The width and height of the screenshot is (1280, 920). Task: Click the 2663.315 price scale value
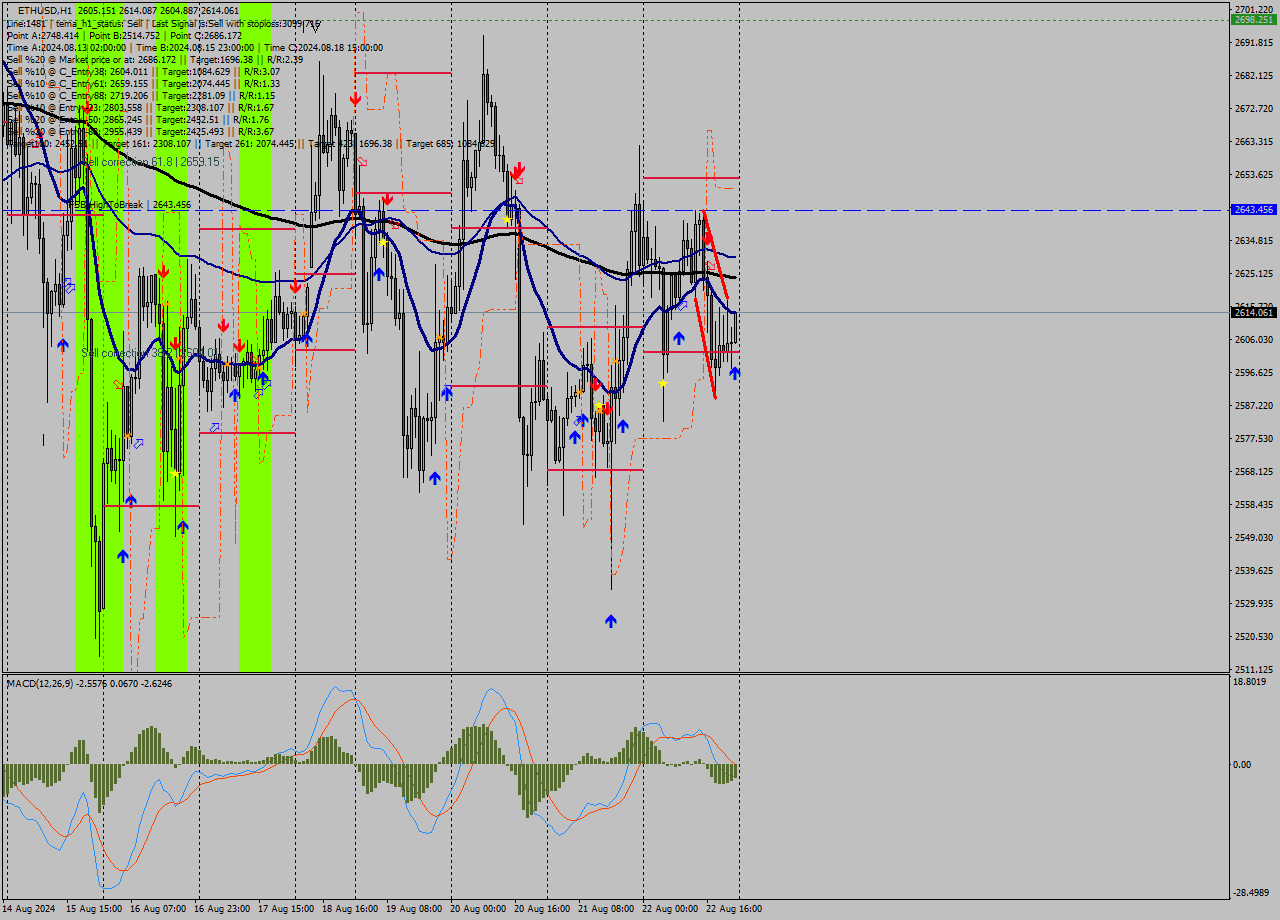[x=1254, y=141]
